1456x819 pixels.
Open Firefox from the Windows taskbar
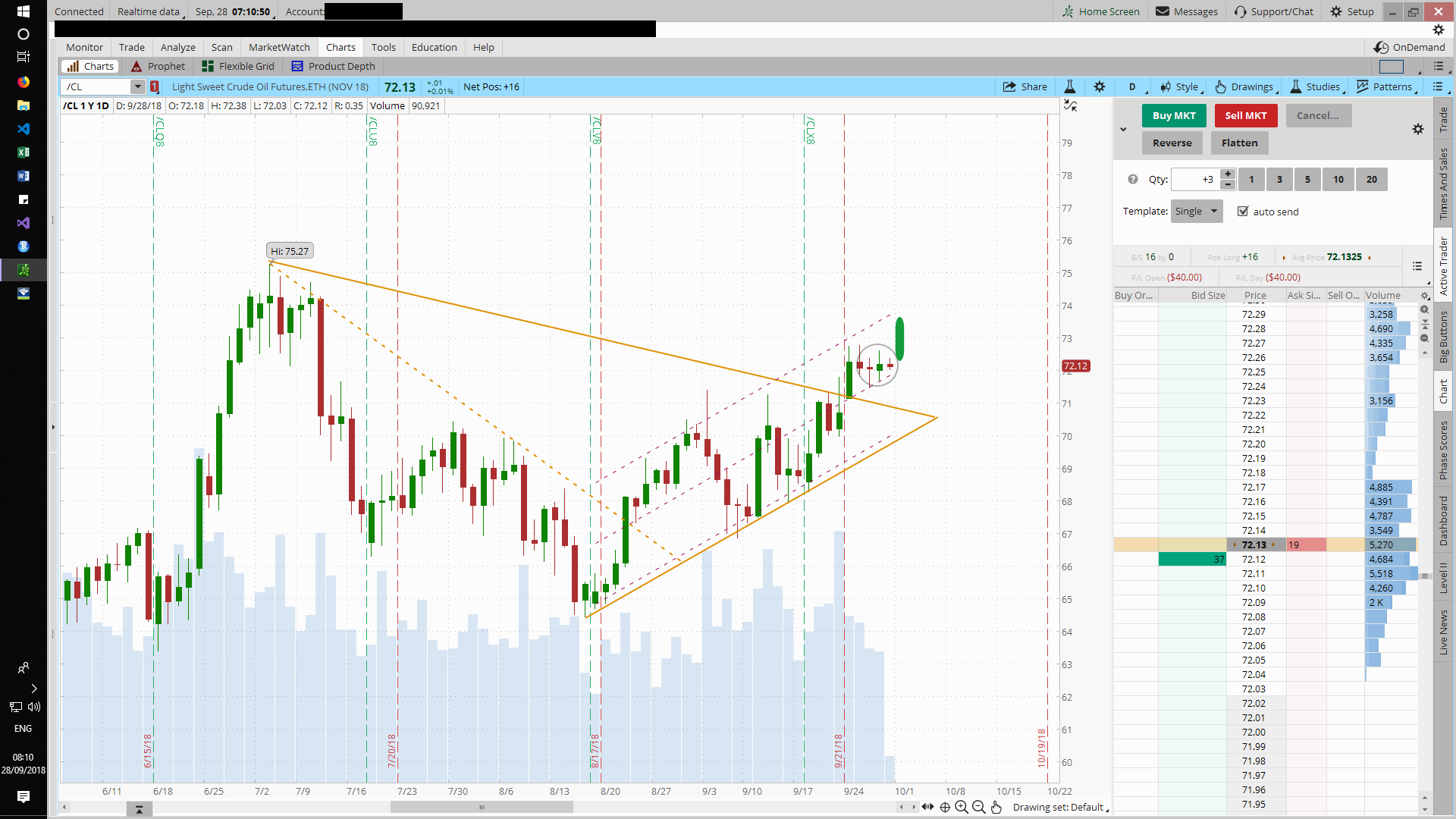[x=24, y=81]
